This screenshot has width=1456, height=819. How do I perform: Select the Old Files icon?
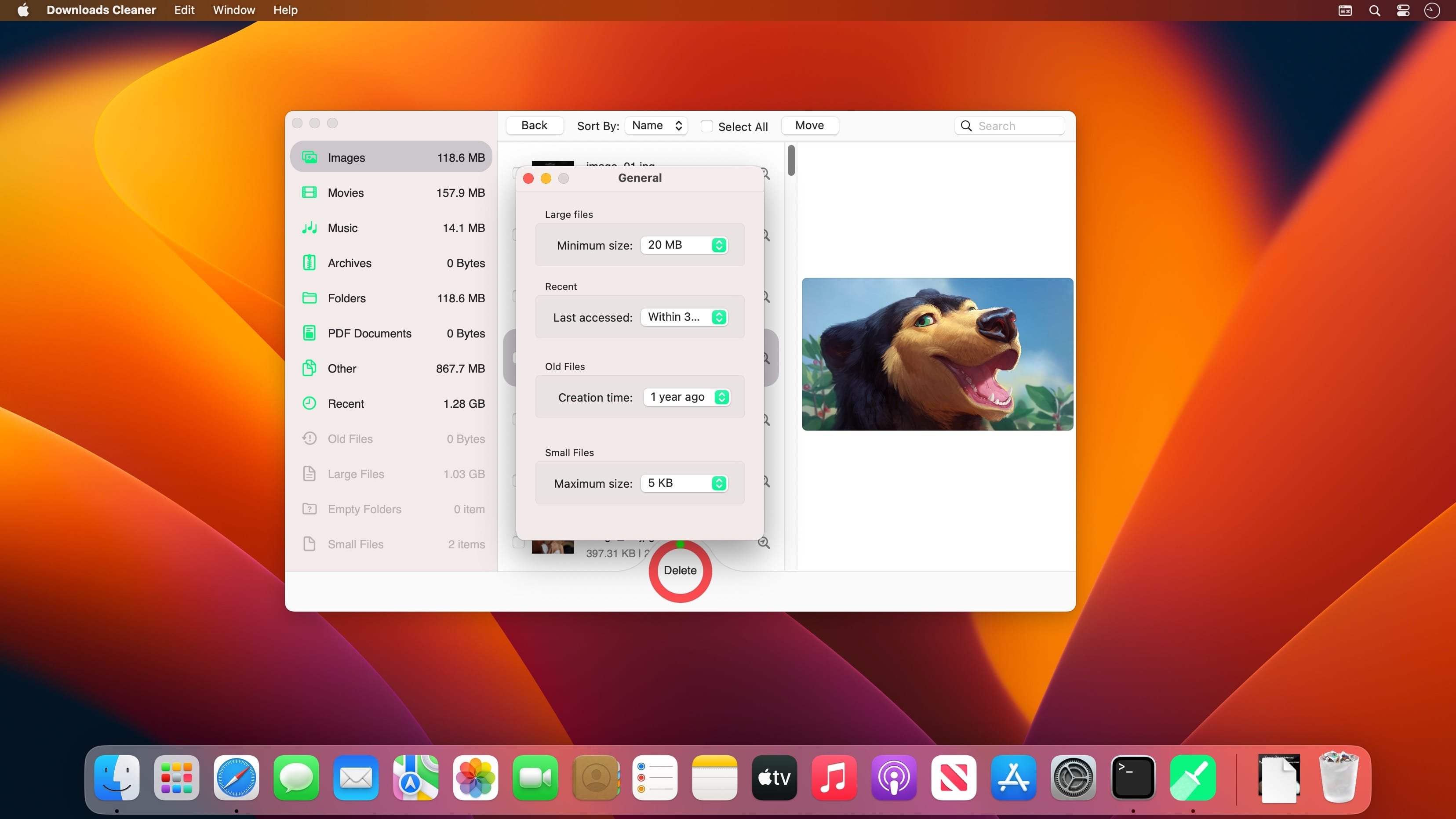point(309,438)
